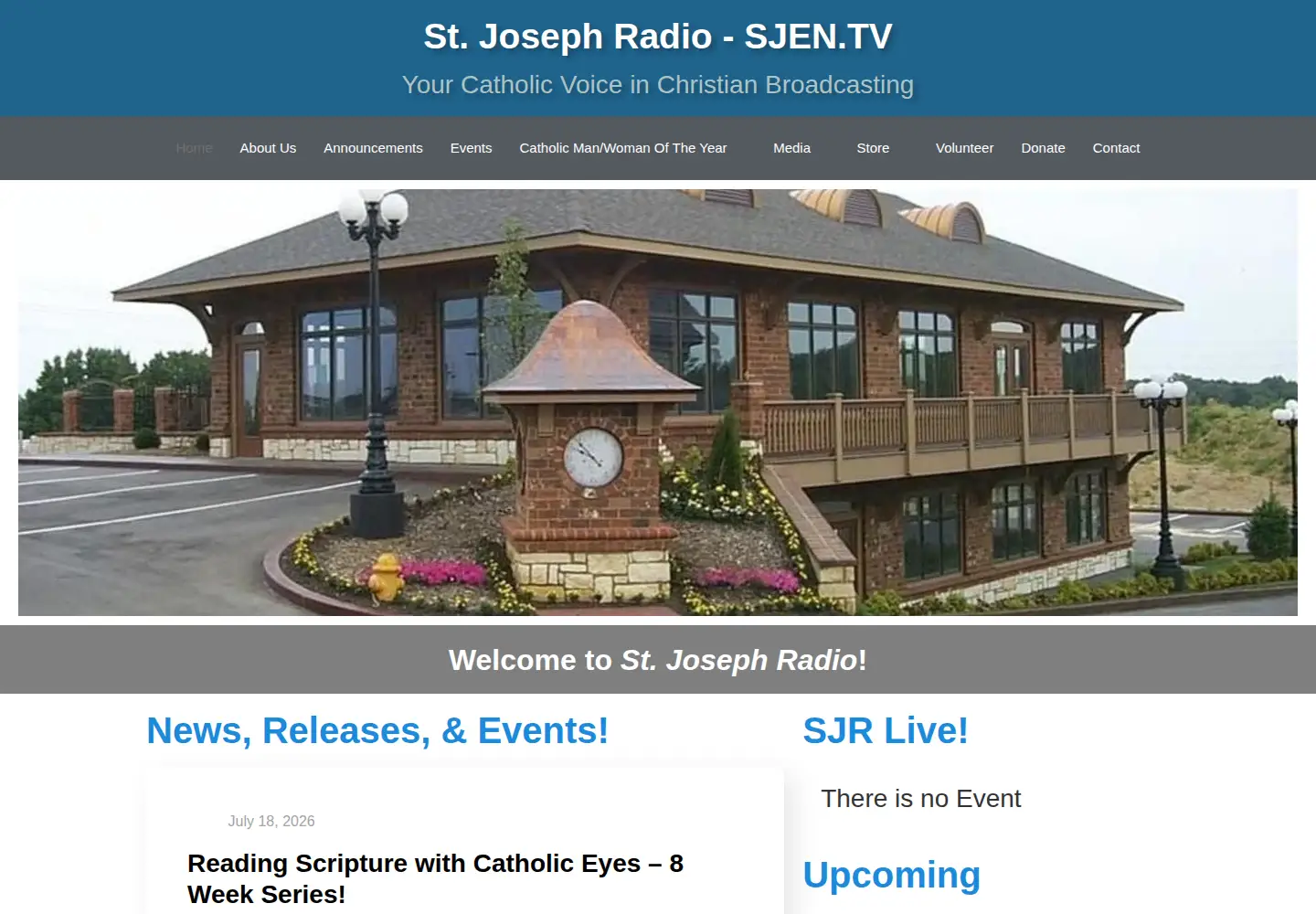The image size is (1316, 914).
Task: Select Events in the navigation bar
Action: (x=471, y=148)
